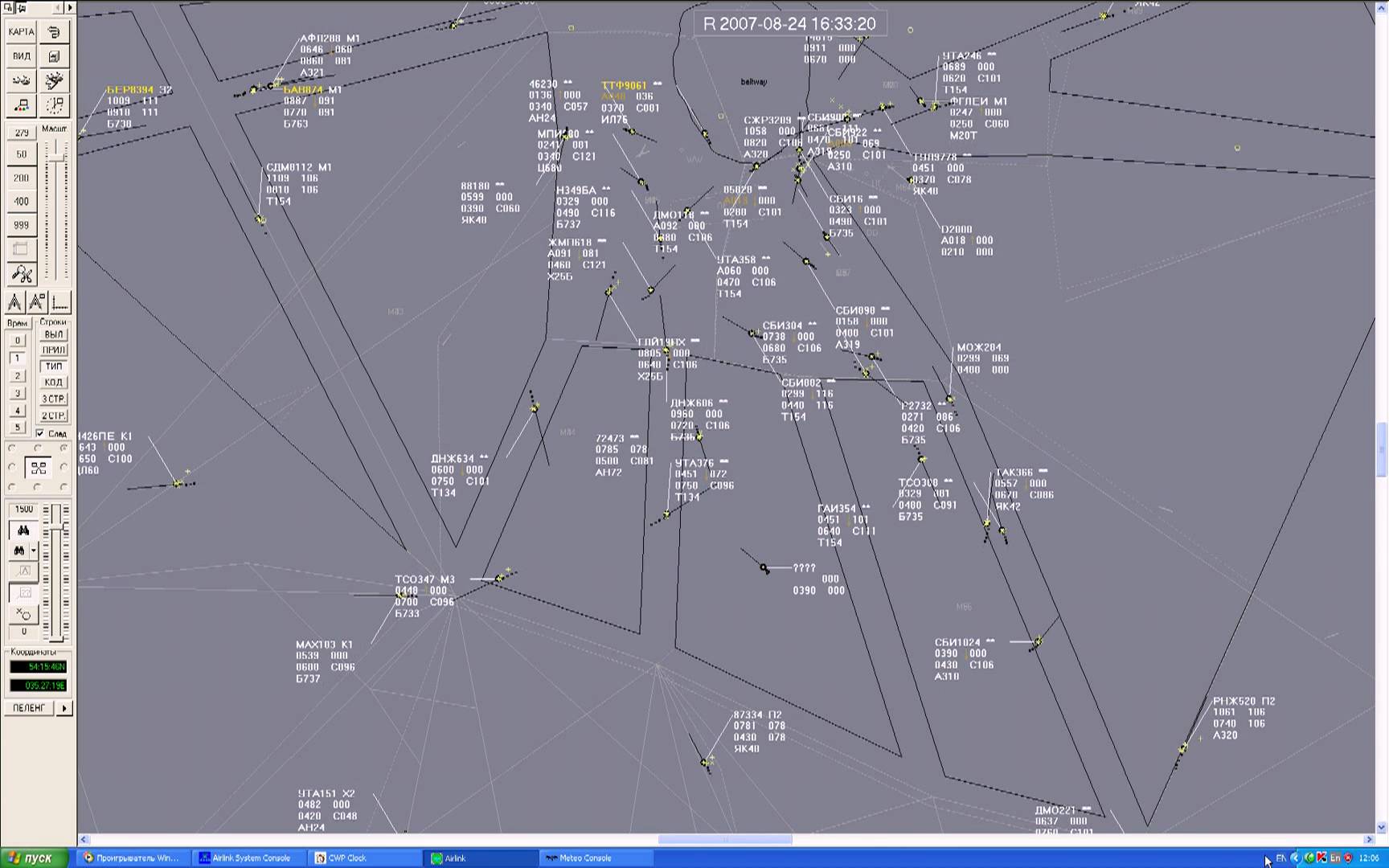Toggle the ВЫЛ label line button
The width and height of the screenshot is (1389, 868).
point(54,334)
